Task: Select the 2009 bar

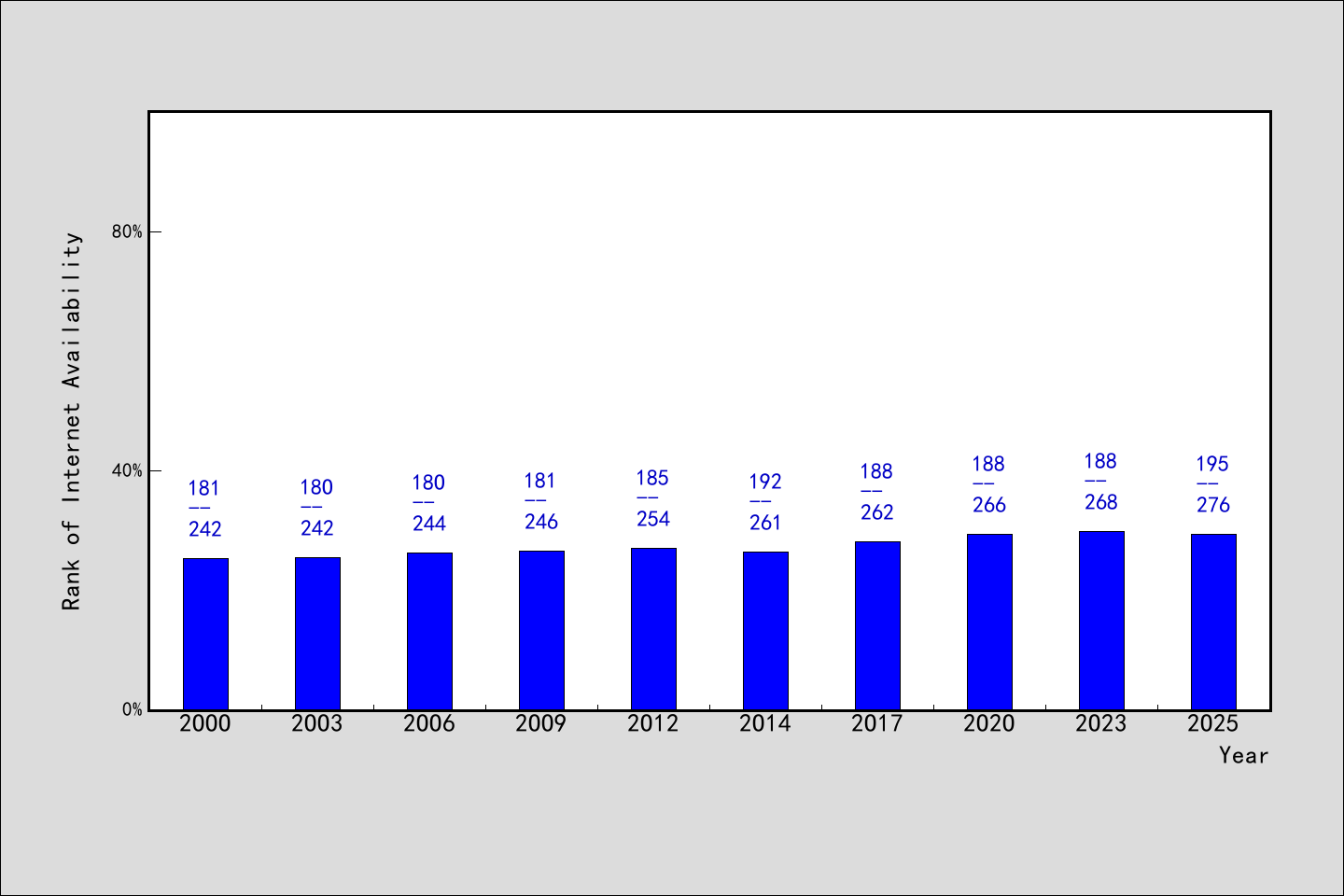Action: (541, 630)
